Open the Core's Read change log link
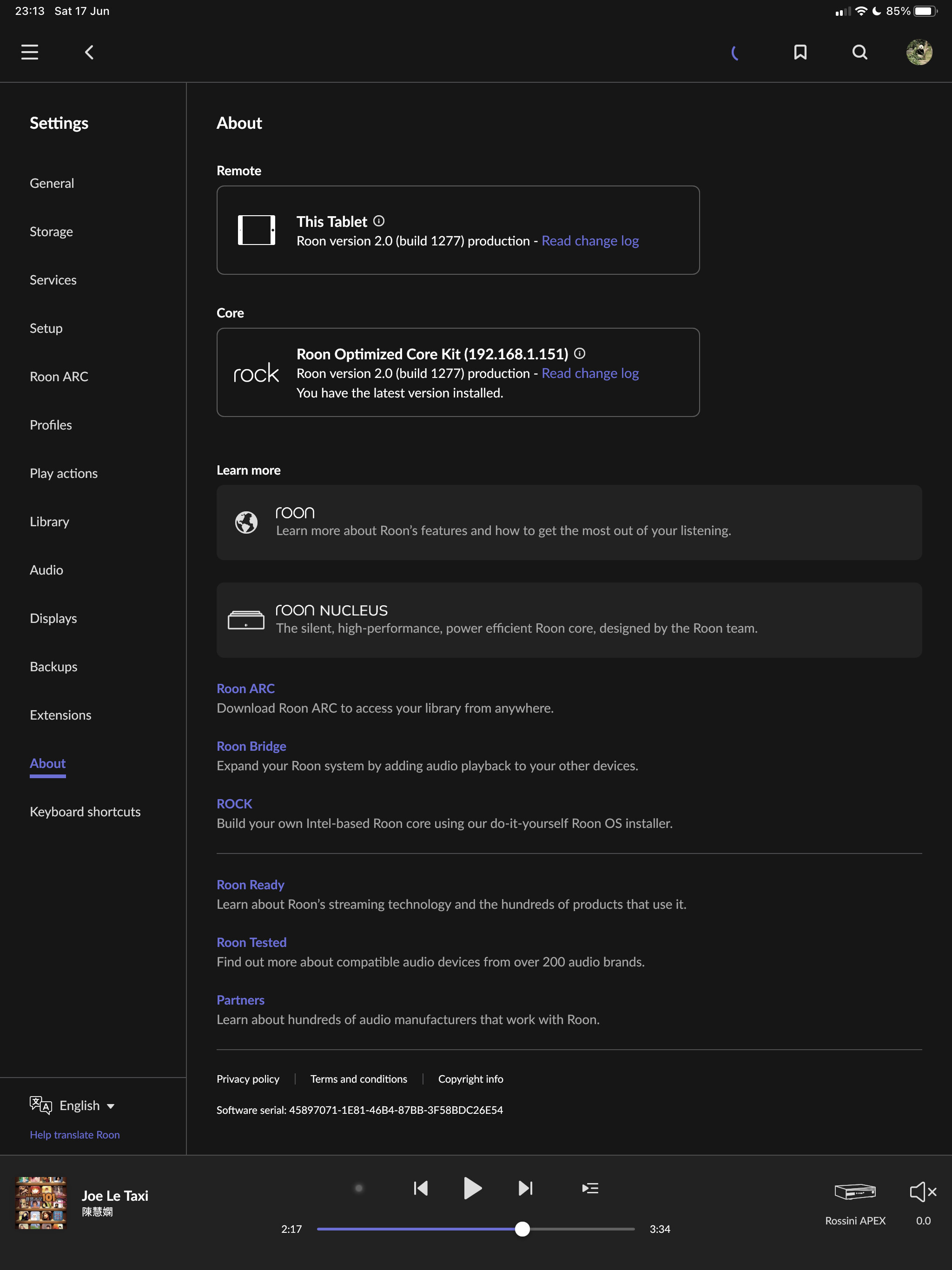This screenshot has width=952, height=1270. [x=590, y=373]
